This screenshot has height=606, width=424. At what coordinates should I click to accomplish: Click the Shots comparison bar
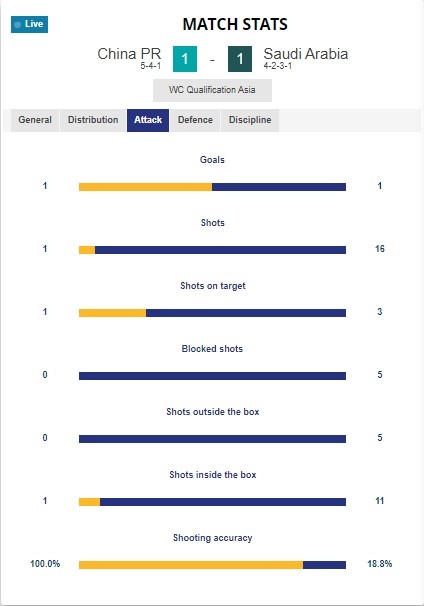[x=212, y=250]
